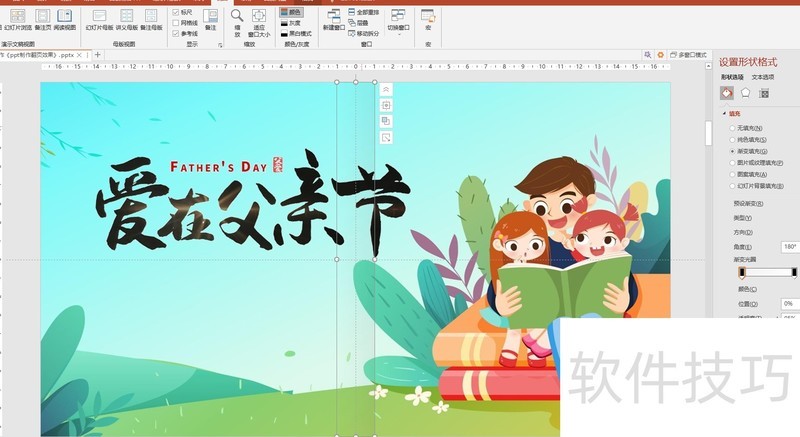Open Switch Windows dropdown (切换窗口)
This screenshot has width=800, height=437.
(x=398, y=21)
